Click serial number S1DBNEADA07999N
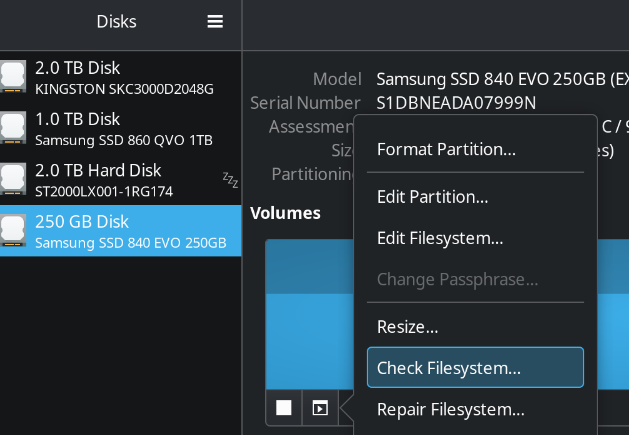 (456, 103)
